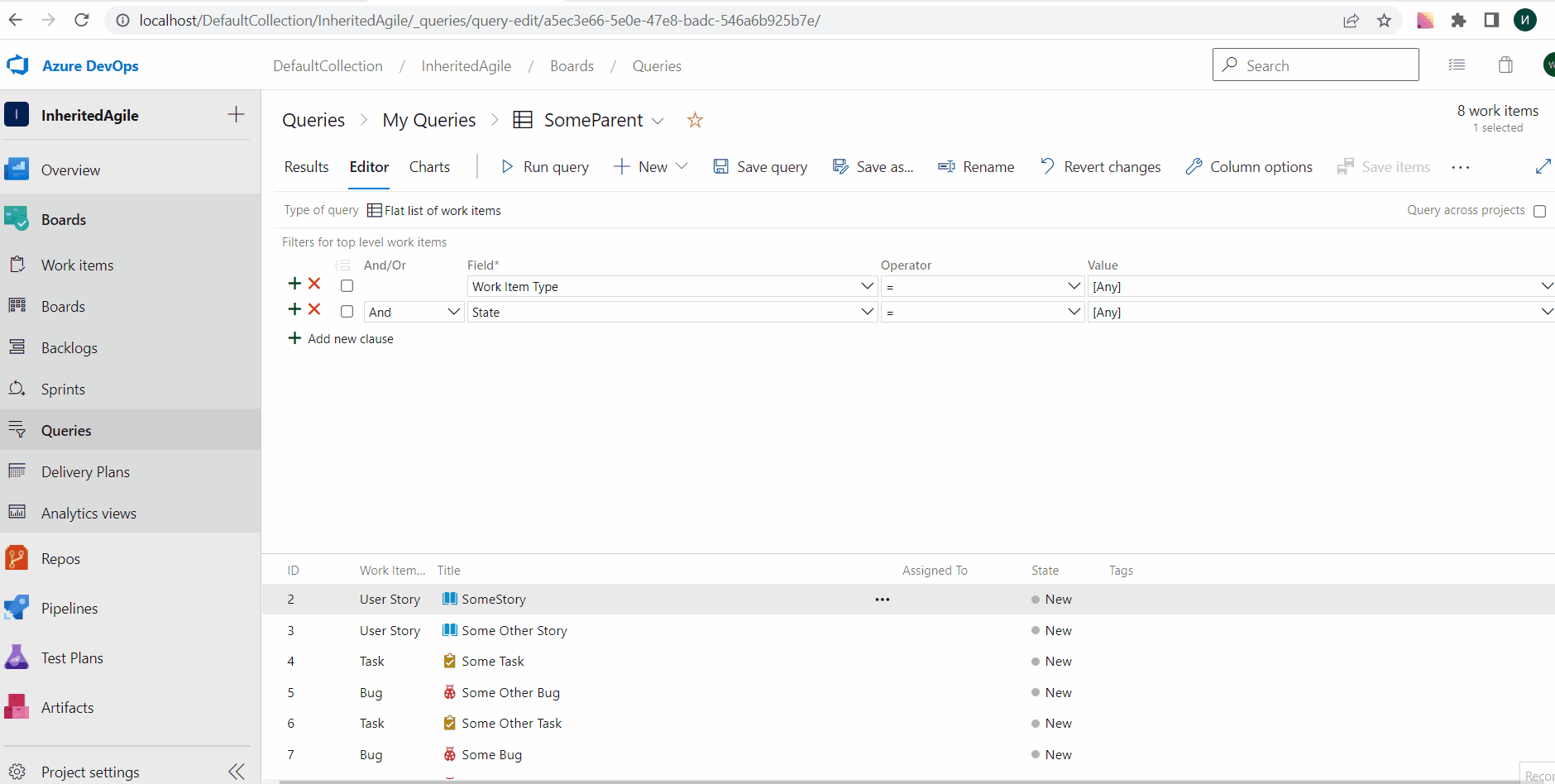The image size is (1555, 784).
Task: Remove the Work Item Type clause
Action: (x=314, y=284)
